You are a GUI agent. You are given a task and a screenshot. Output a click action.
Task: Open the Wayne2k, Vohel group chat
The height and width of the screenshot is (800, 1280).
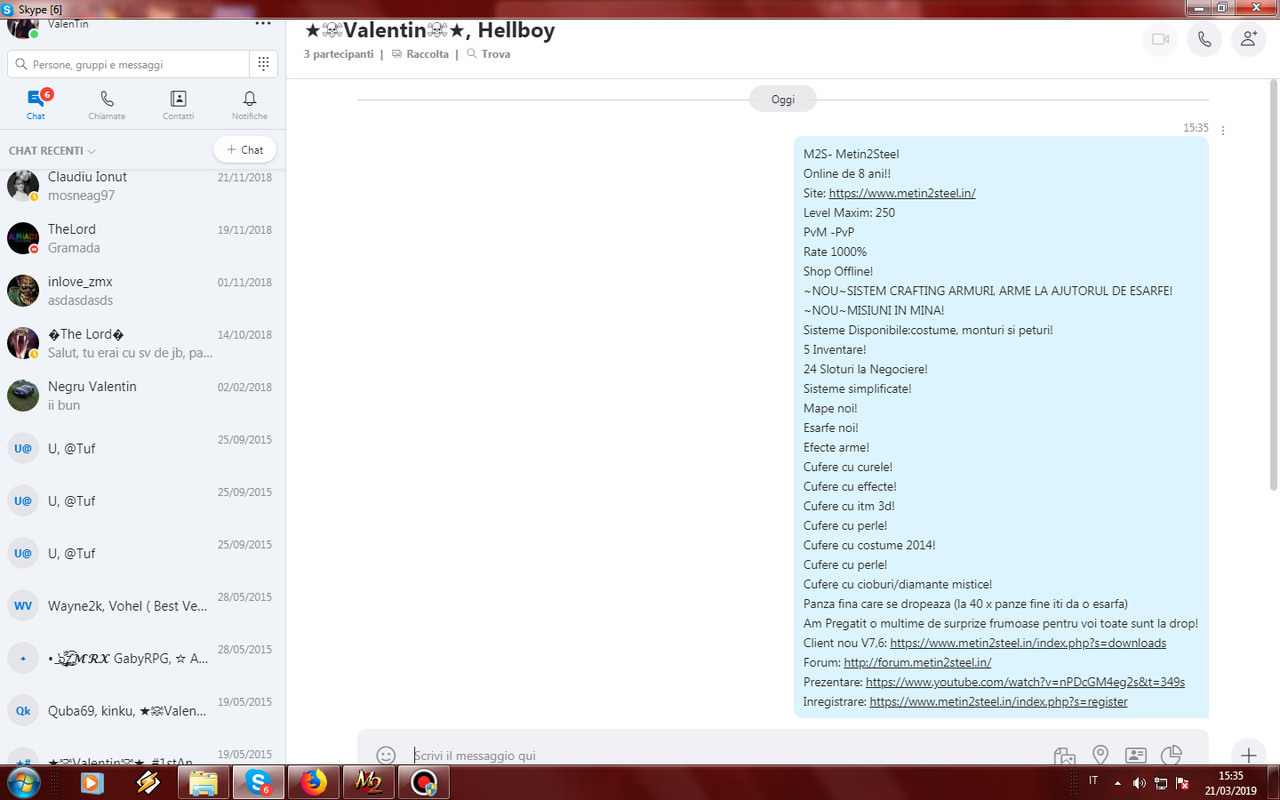pyautogui.click(x=142, y=605)
